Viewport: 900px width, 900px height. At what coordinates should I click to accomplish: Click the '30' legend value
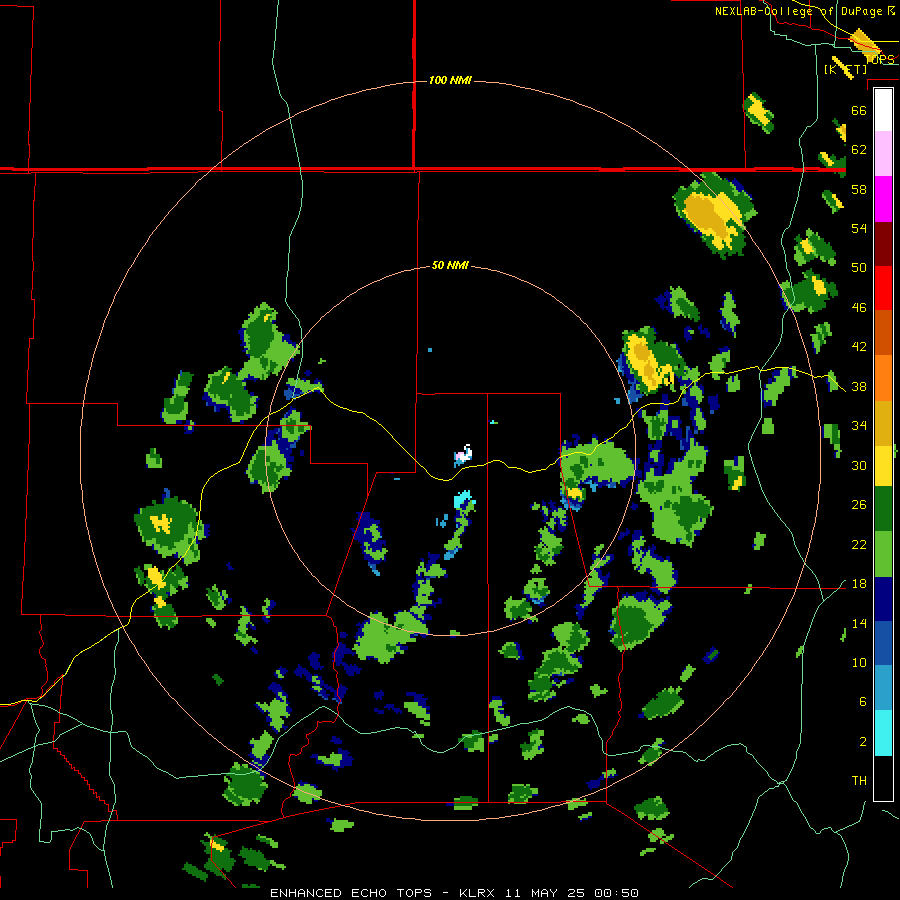(859, 465)
